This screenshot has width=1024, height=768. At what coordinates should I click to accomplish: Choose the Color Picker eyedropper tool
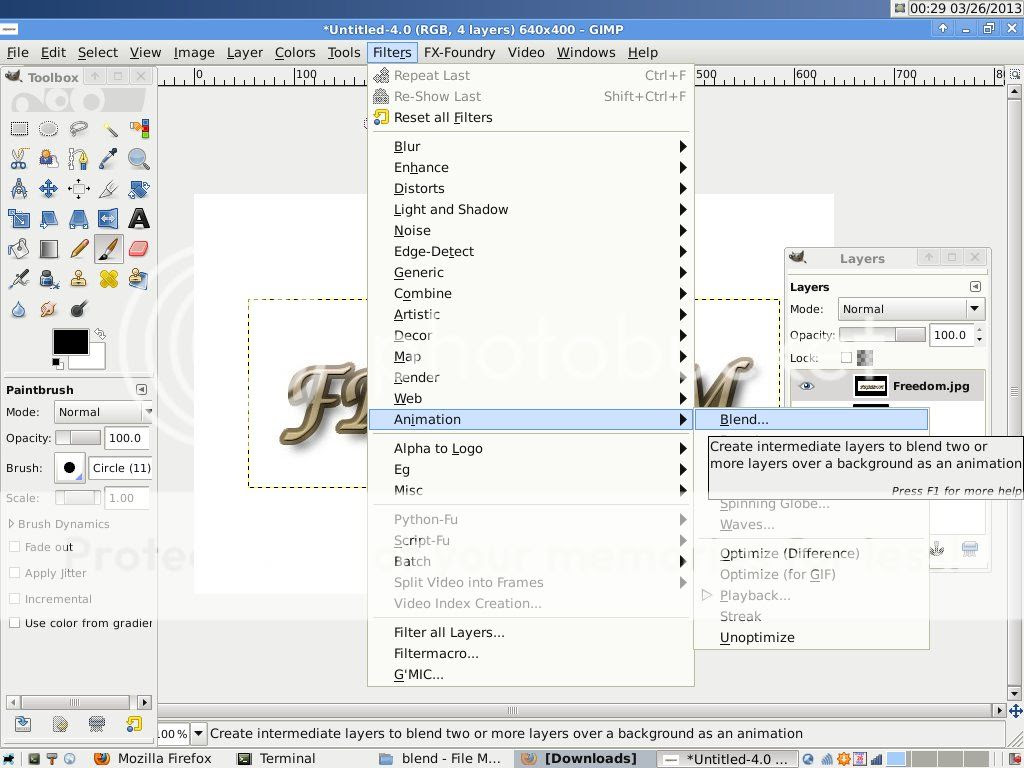click(109, 159)
